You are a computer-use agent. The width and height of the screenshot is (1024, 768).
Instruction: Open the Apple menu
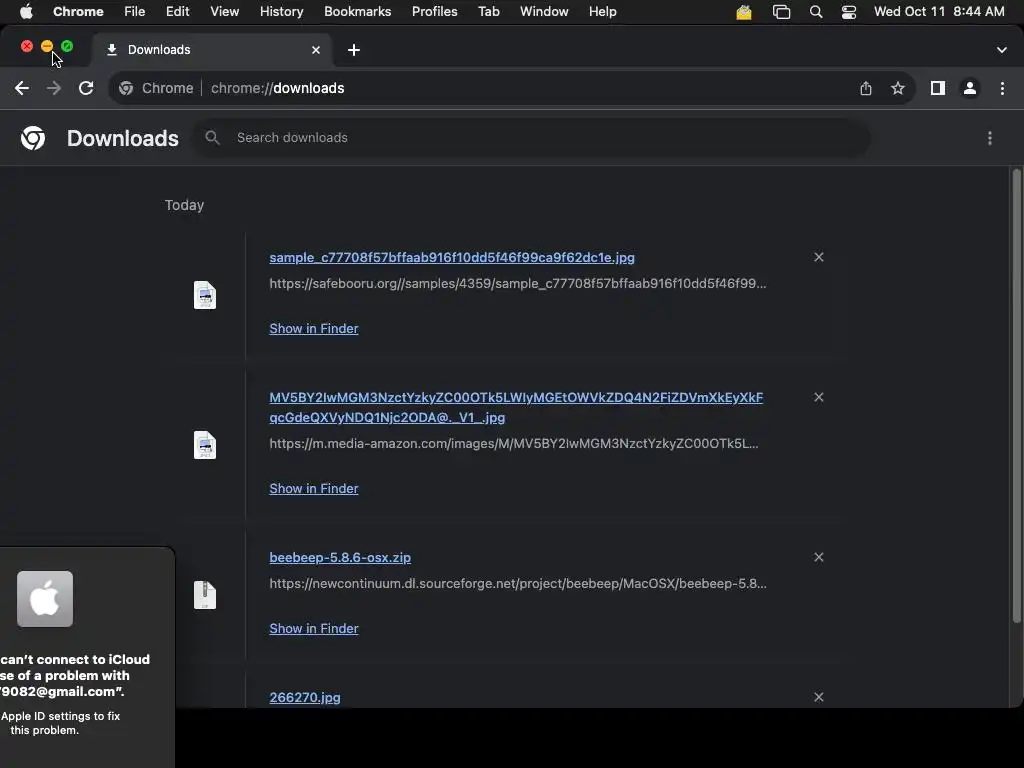(x=26, y=12)
